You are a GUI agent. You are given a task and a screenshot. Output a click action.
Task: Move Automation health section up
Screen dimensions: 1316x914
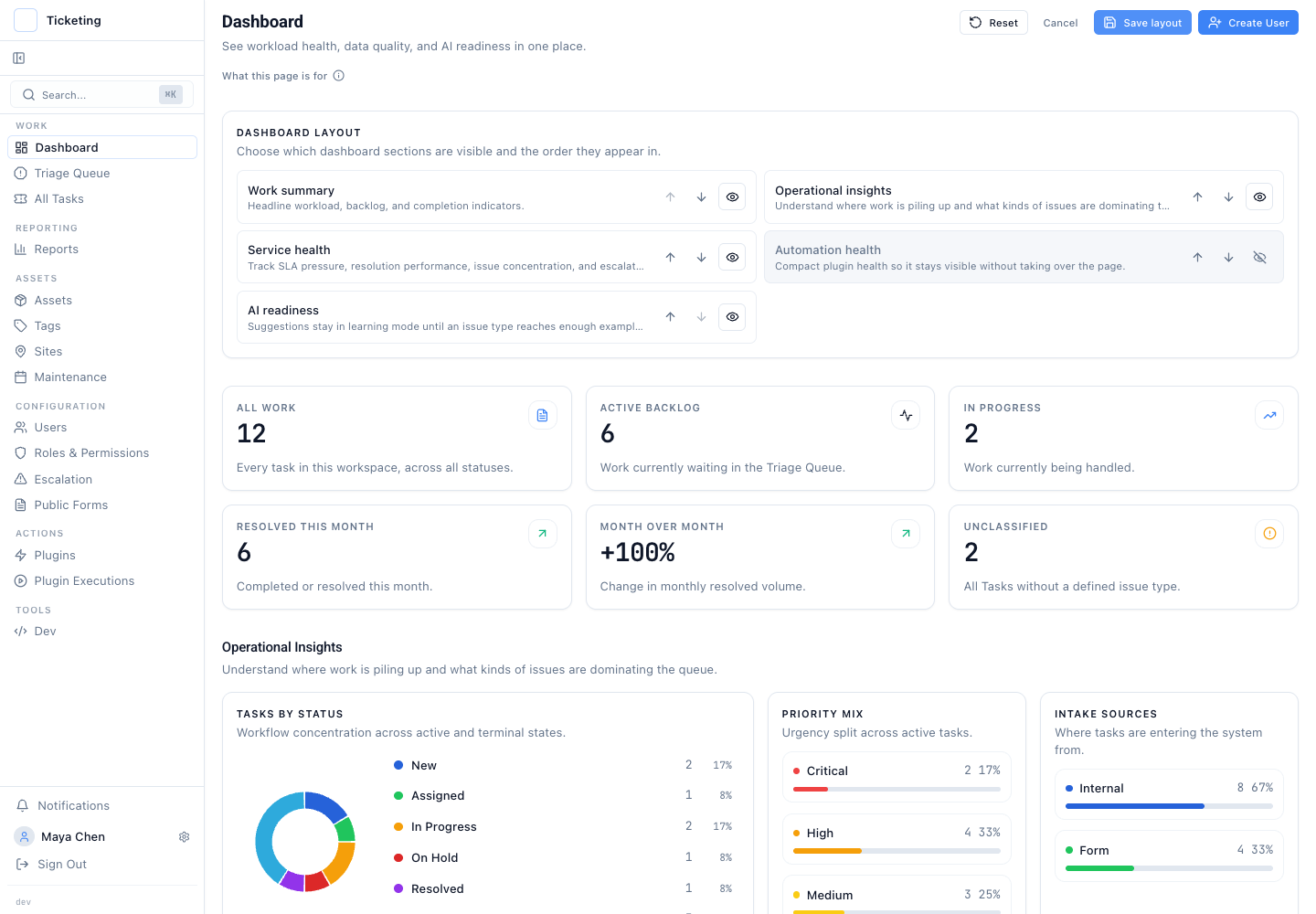click(x=1197, y=258)
